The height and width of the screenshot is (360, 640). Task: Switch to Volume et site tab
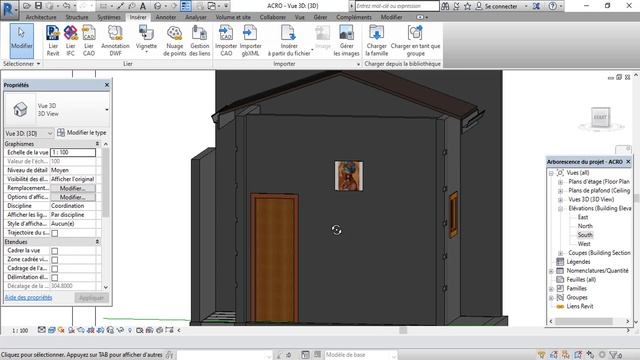[x=233, y=17]
